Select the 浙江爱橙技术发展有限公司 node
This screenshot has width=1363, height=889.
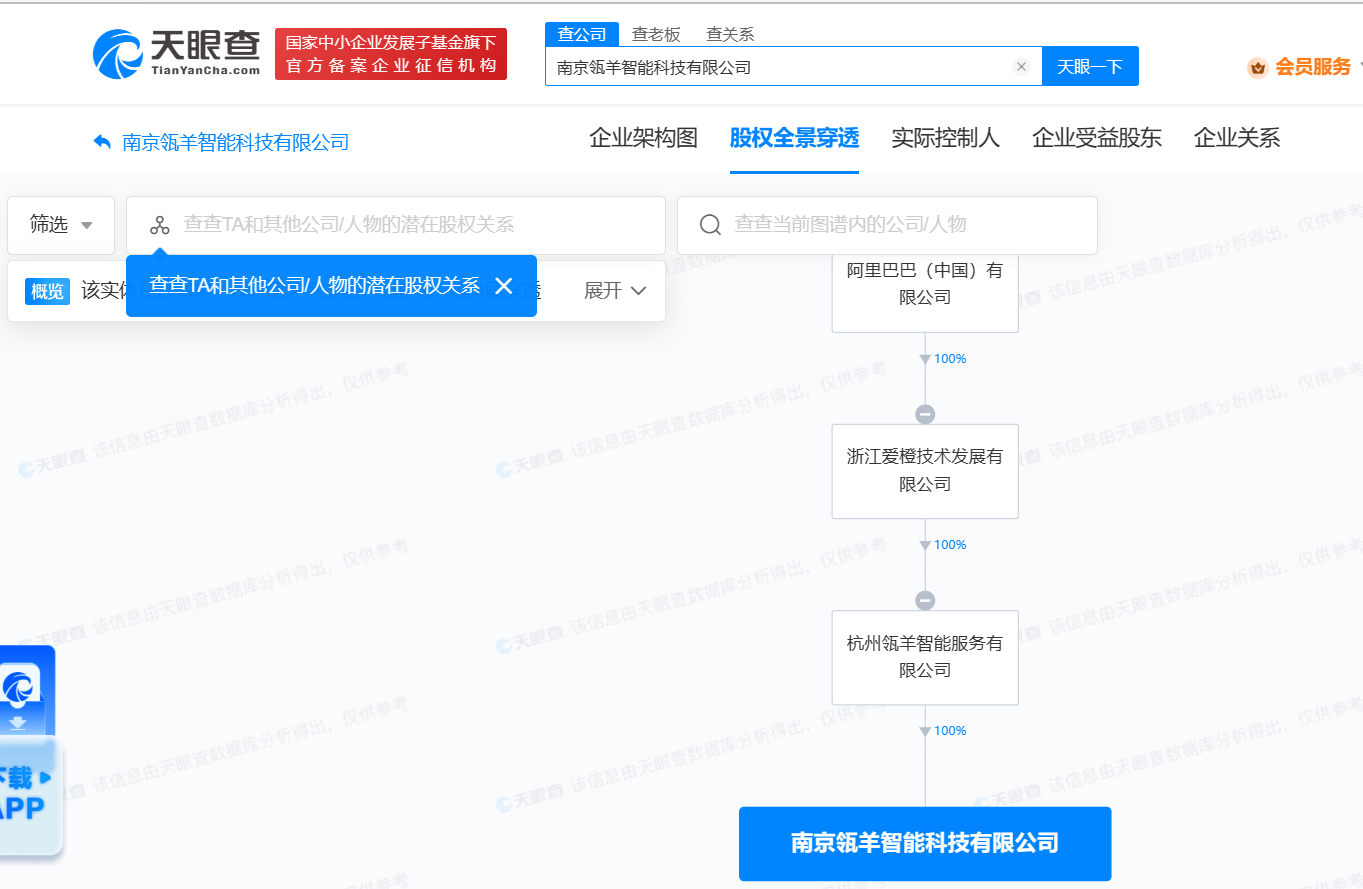pos(925,471)
